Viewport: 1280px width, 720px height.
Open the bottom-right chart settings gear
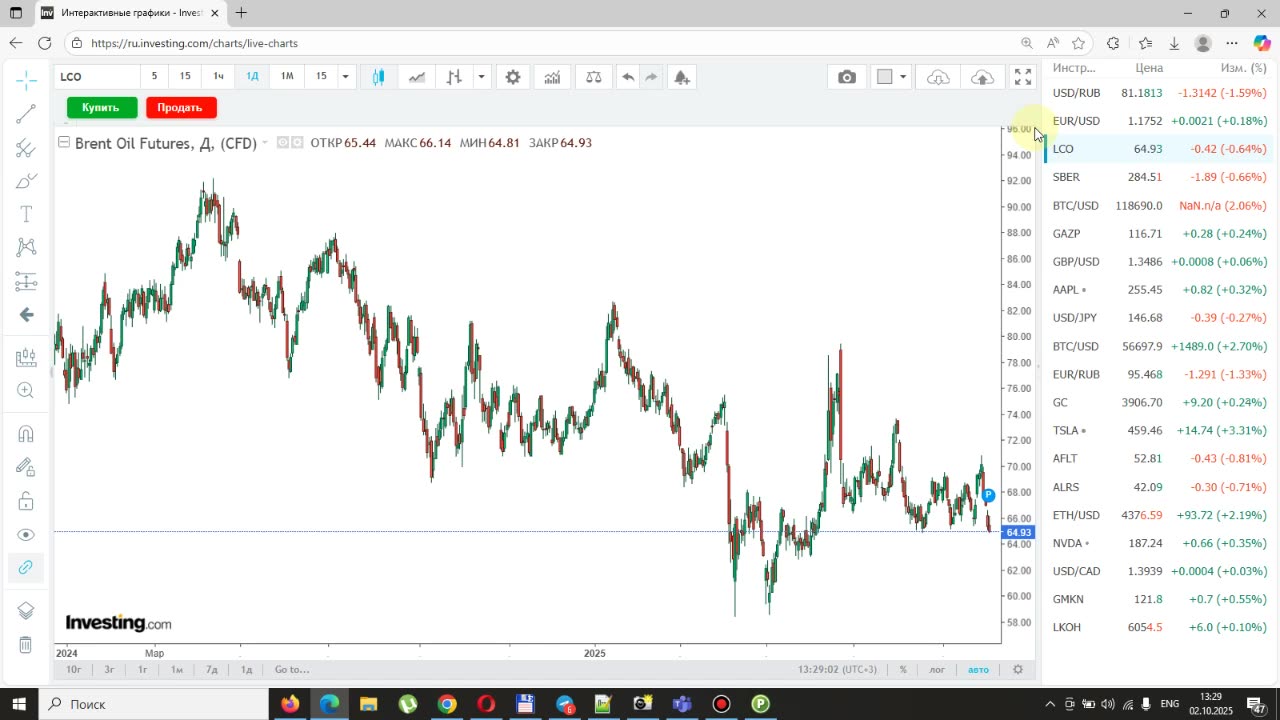point(1018,669)
